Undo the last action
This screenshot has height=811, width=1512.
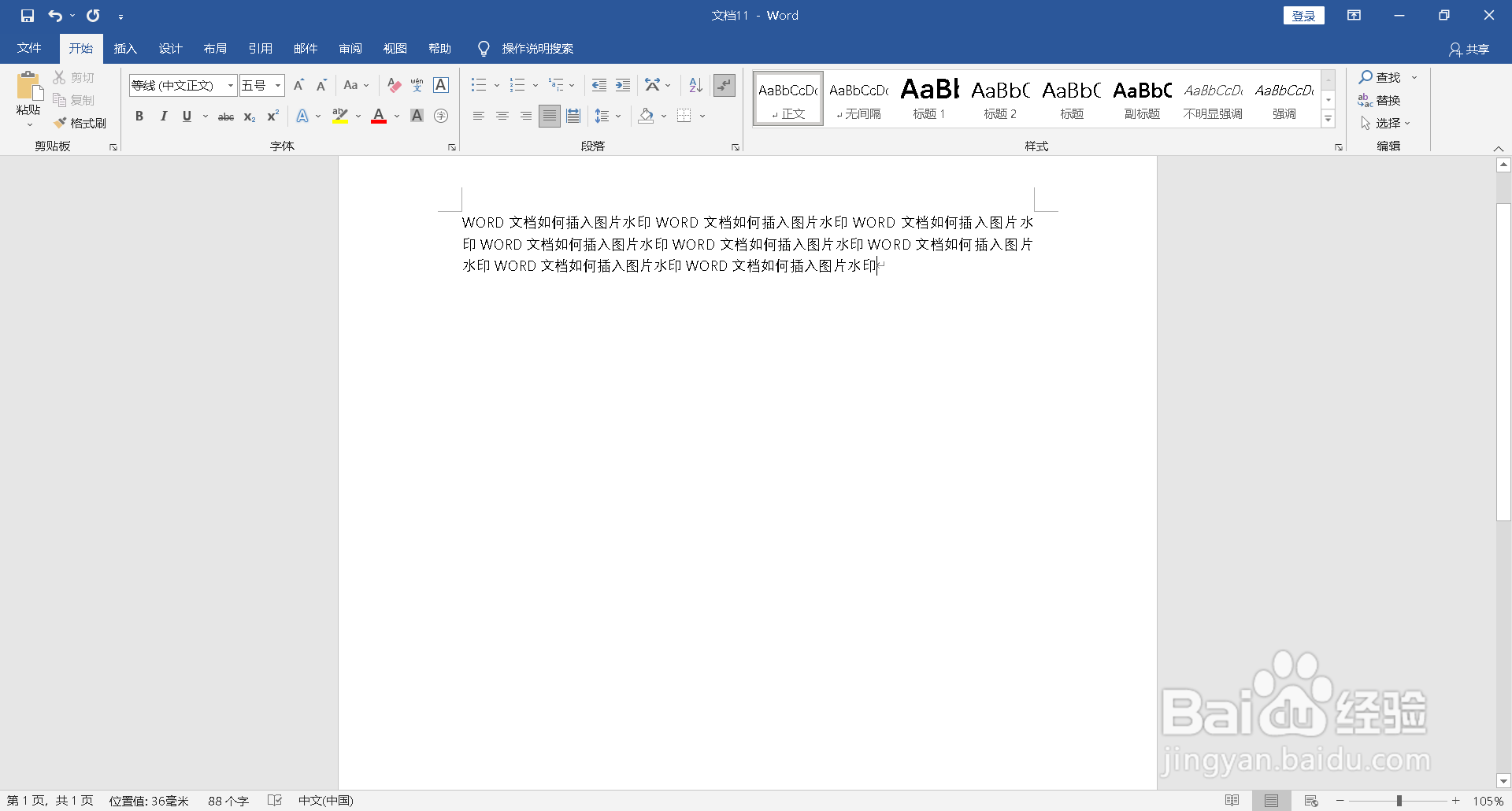55,16
